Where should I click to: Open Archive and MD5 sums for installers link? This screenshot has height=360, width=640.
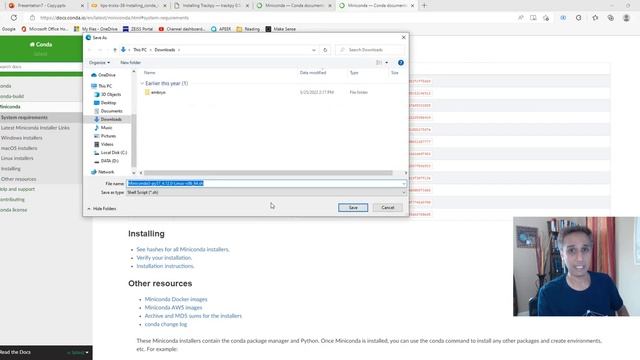(x=193, y=316)
